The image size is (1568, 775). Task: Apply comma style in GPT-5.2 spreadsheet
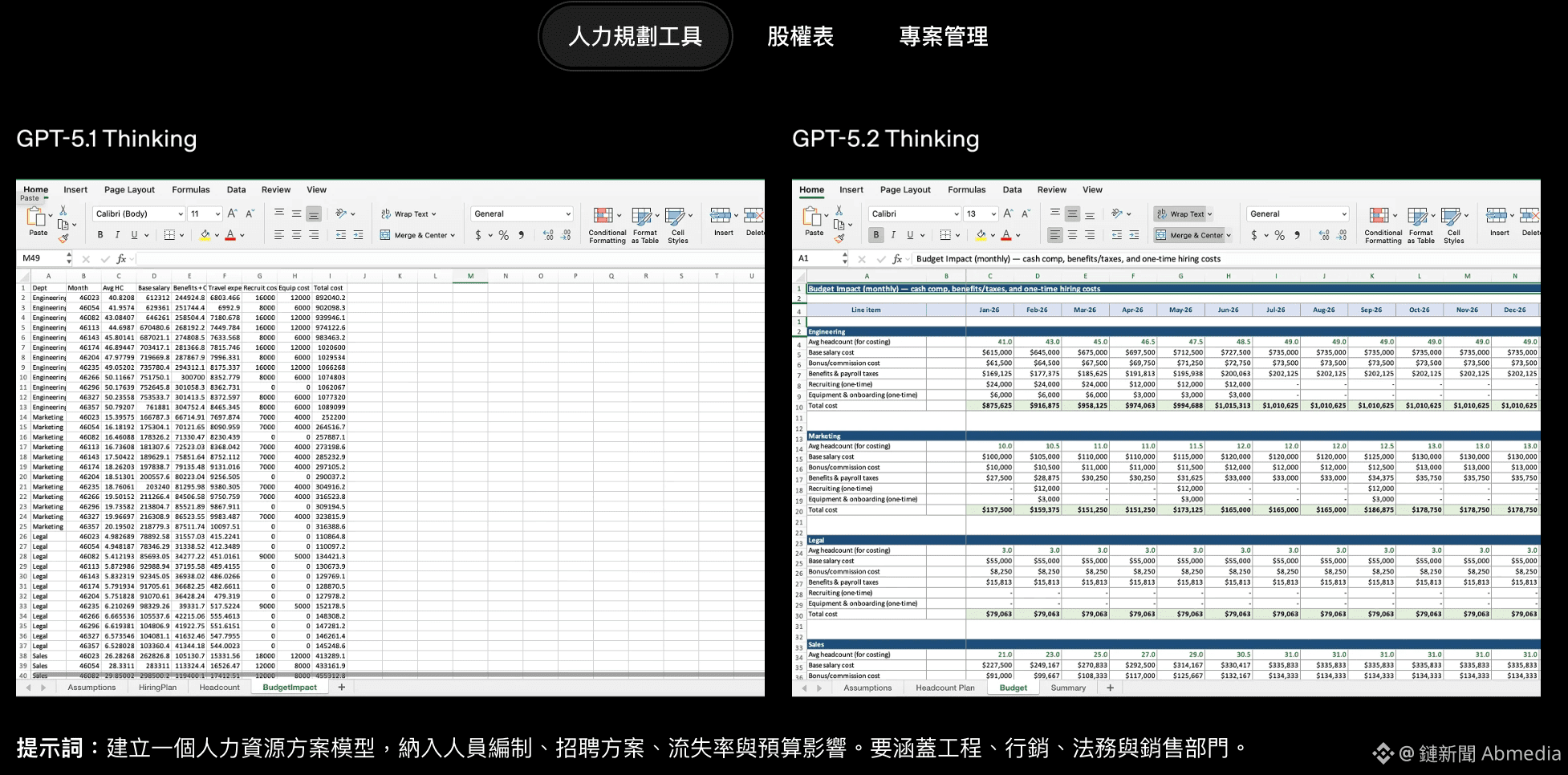(1297, 235)
